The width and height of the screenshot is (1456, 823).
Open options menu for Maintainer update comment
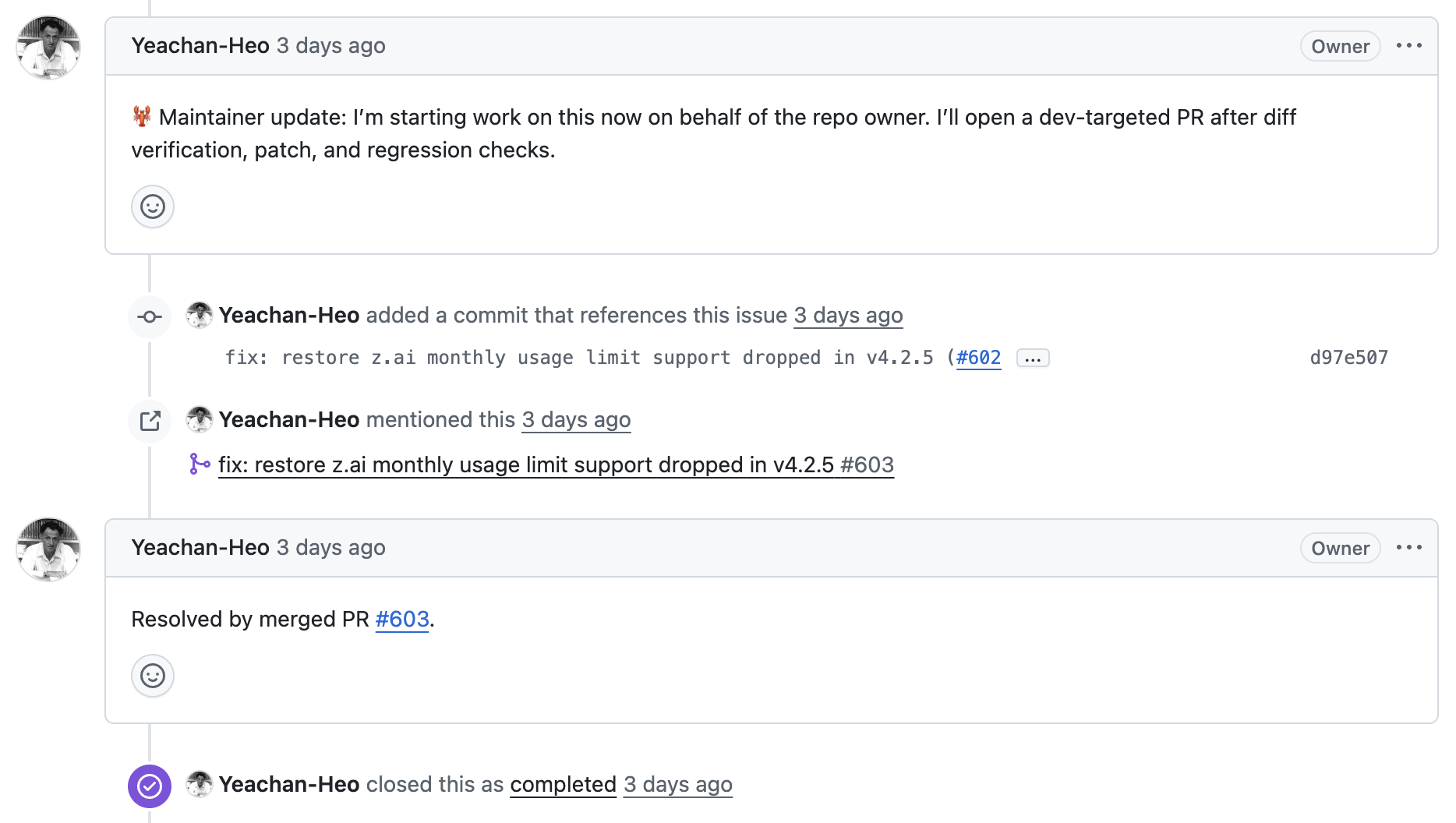(x=1408, y=46)
